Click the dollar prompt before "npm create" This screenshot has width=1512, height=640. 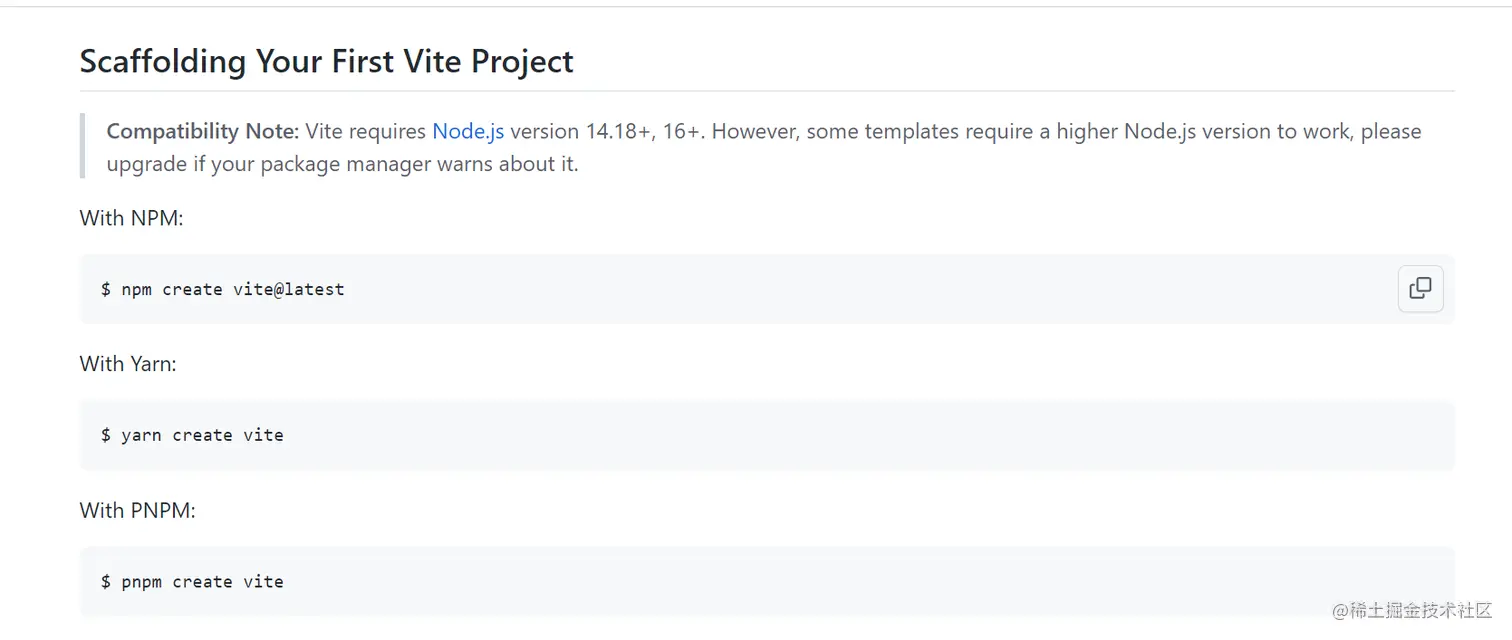tap(105, 289)
